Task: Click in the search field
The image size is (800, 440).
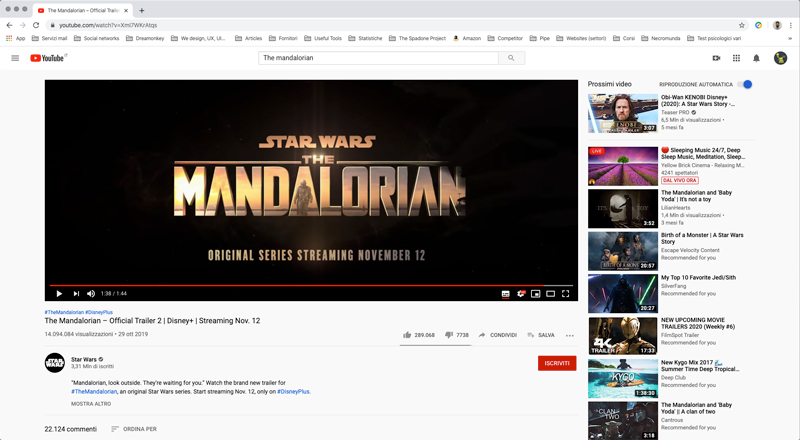Action: coord(379,58)
